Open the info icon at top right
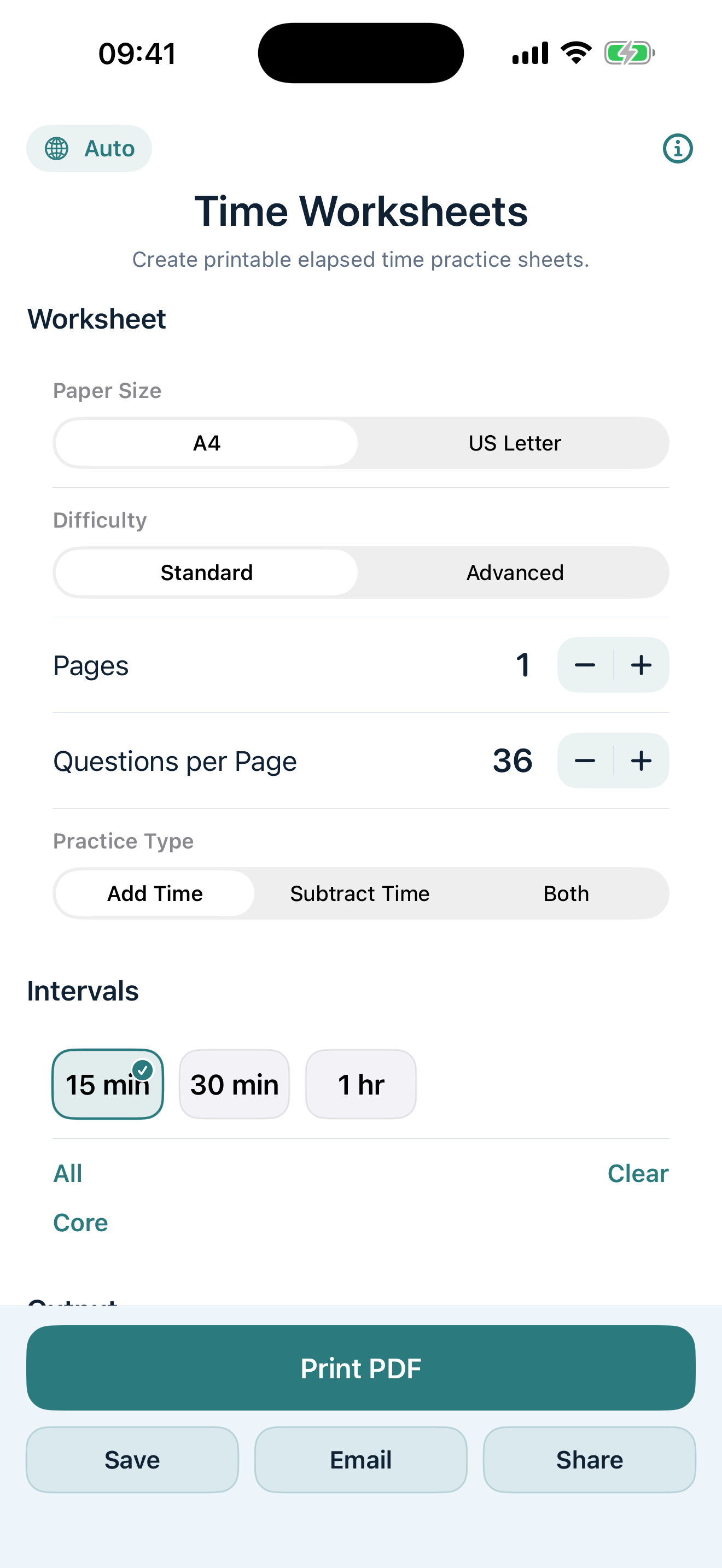The width and height of the screenshot is (722, 1568). [678, 149]
